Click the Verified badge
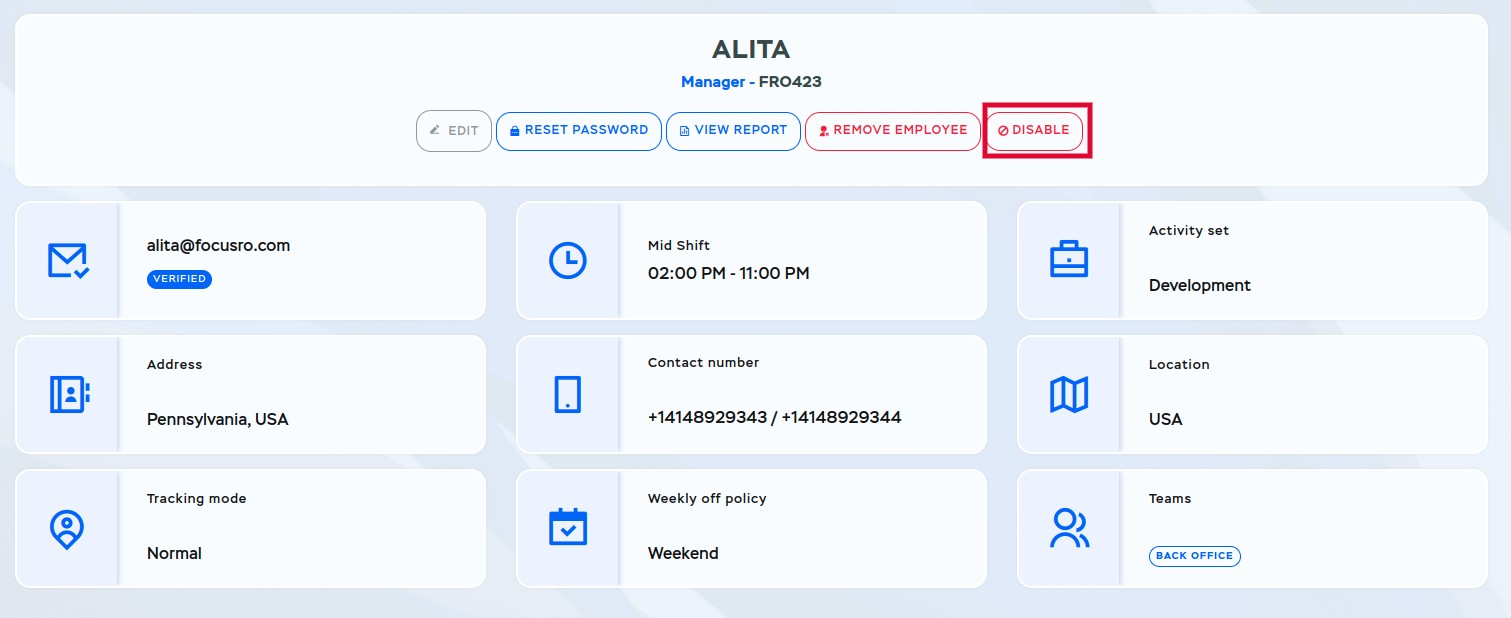The image size is (1511, 618). [x=179, y=279]
